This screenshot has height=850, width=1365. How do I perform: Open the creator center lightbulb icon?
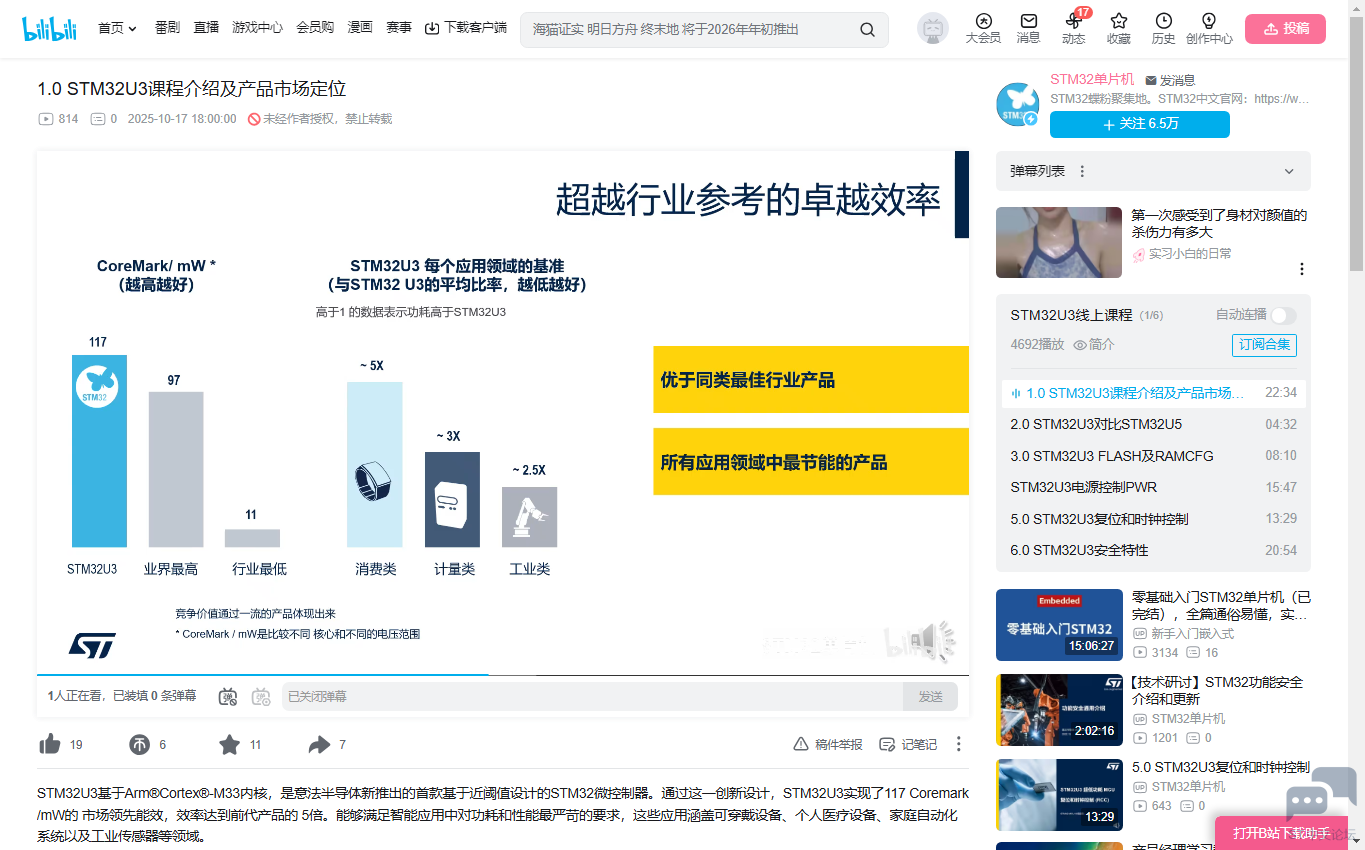coord(1208,21)
